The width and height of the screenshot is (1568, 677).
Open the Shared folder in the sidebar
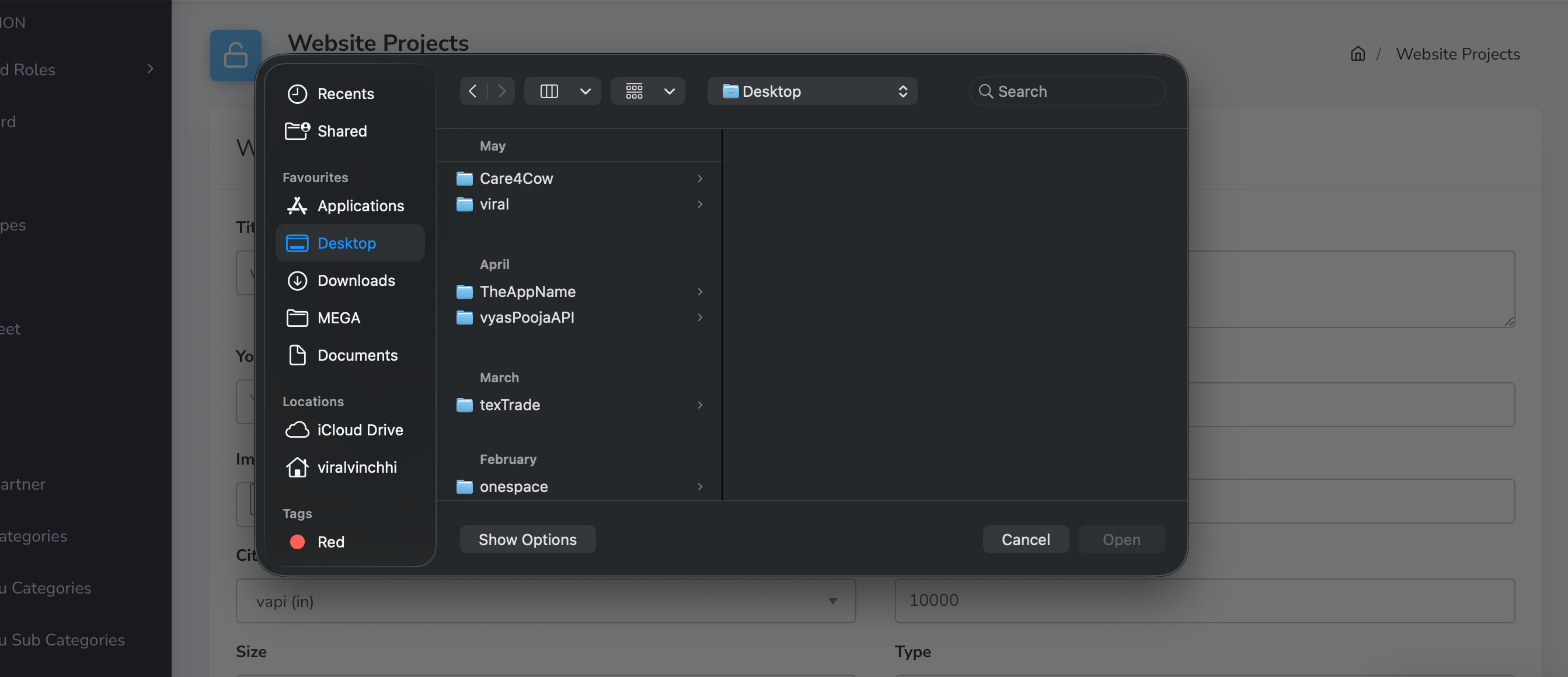click(x=342, y=131)
